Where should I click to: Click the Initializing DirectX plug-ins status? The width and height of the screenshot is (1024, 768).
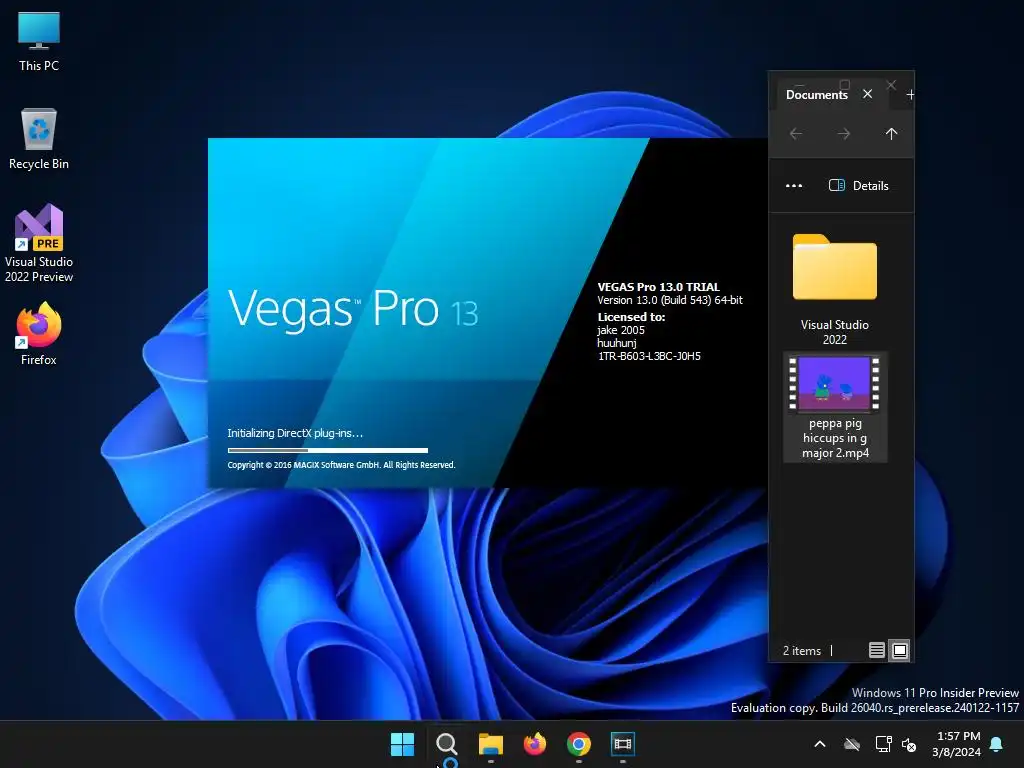tap(295, 433)
